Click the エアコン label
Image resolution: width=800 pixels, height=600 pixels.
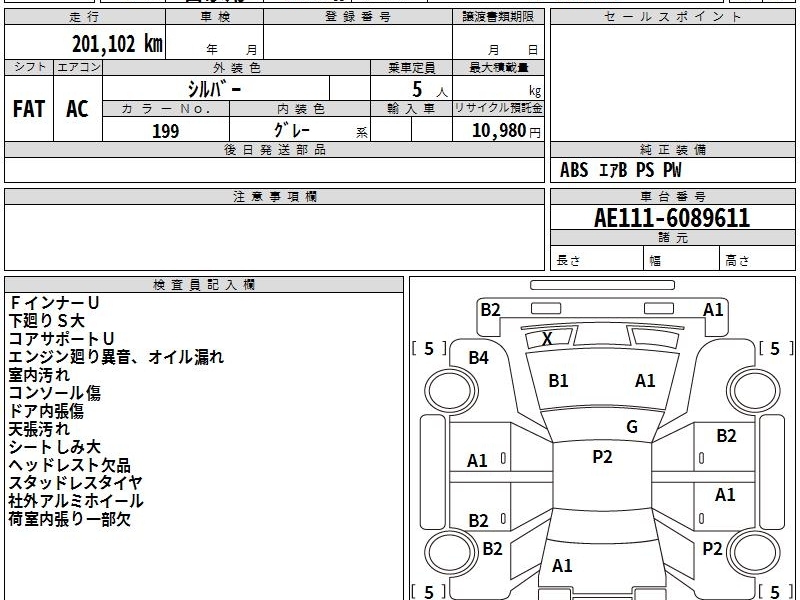(78, 67)
